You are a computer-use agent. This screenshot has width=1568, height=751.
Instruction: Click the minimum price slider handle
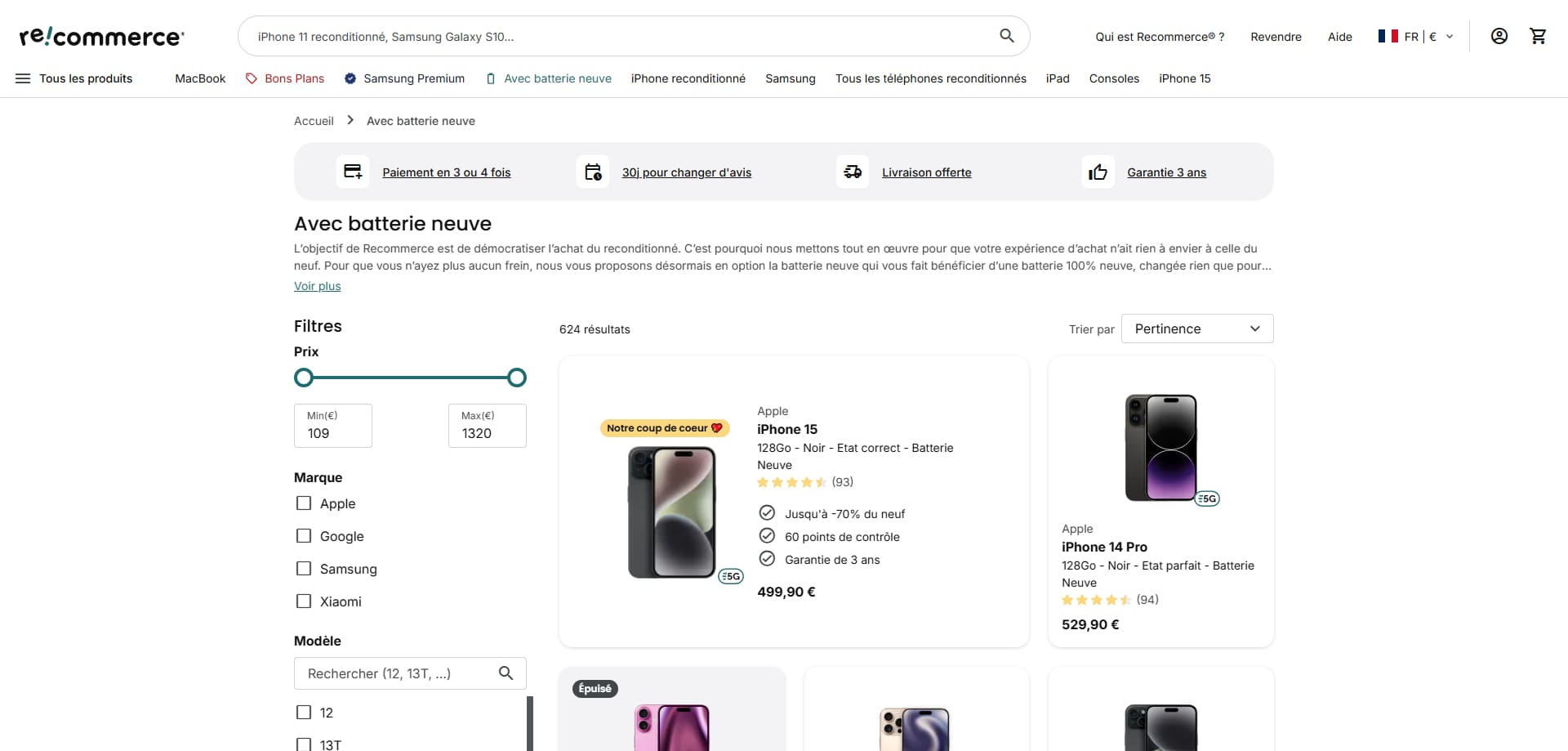click(304, 378)
